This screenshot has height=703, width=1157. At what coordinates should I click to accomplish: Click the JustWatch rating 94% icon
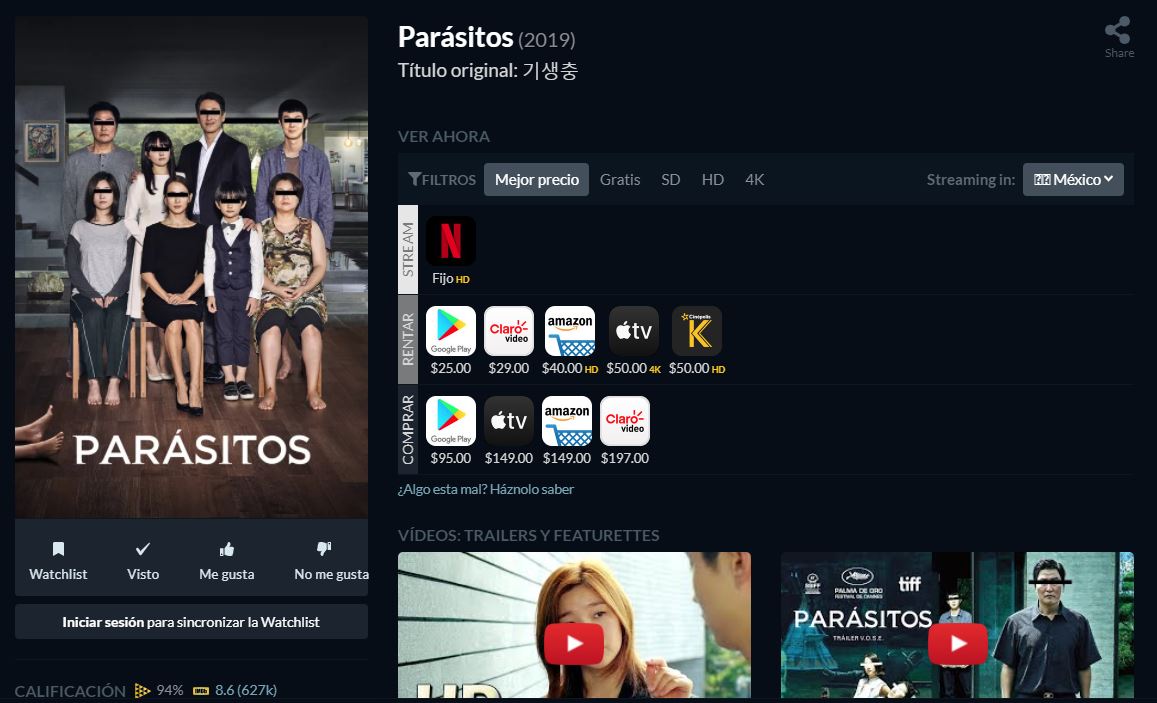pyautogui.click(x=142, y=690)
